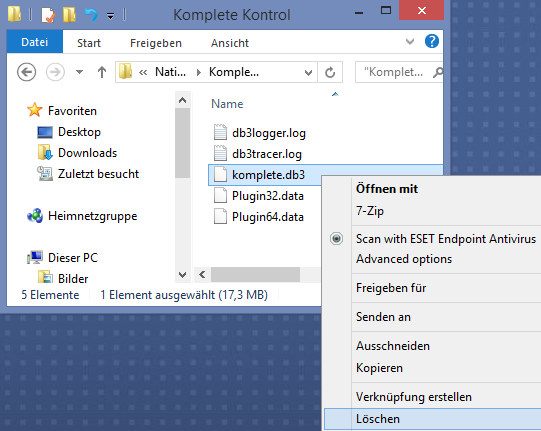This screenshot has width=541, height=431.
Task: Switch to the Freigeben ribbon tab
Action: pyautogui.click(x=156, y=43)
